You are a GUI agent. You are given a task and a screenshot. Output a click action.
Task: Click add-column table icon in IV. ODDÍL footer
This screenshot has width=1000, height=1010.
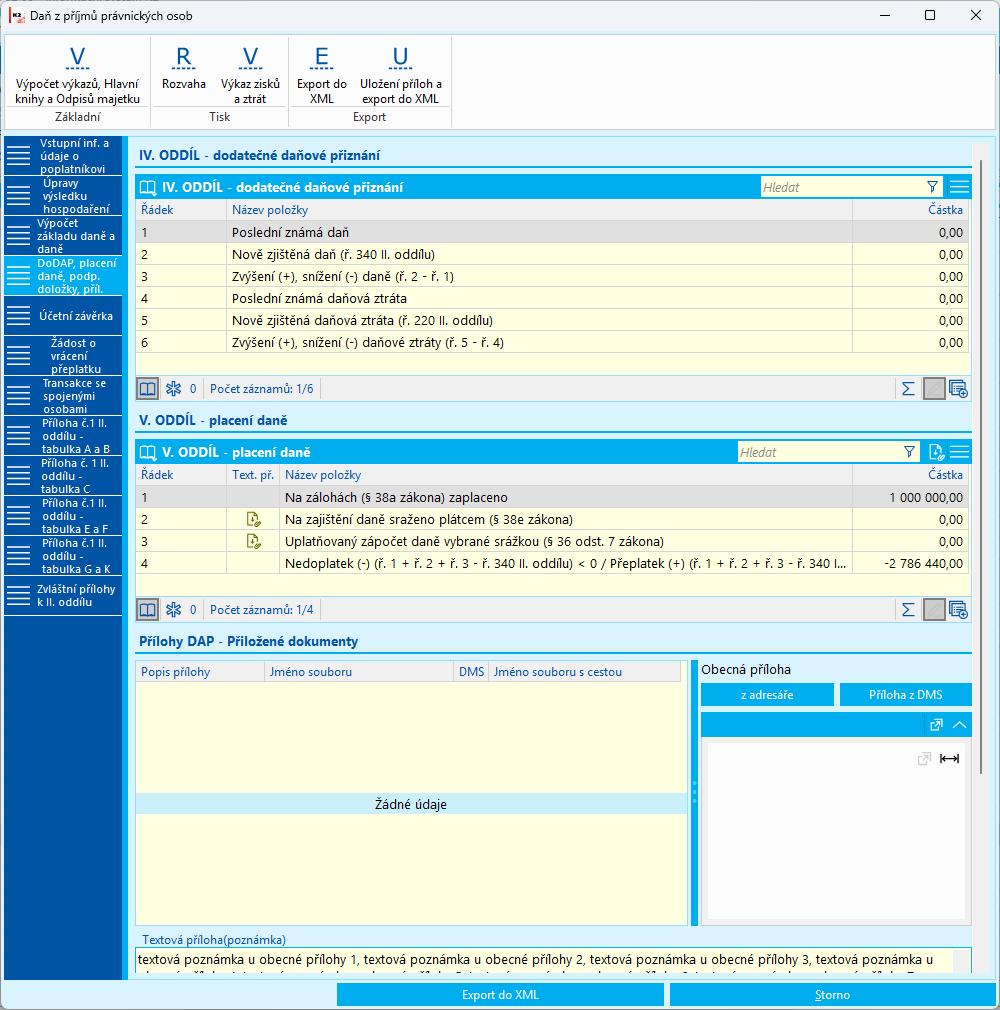[x=958, y=388]
